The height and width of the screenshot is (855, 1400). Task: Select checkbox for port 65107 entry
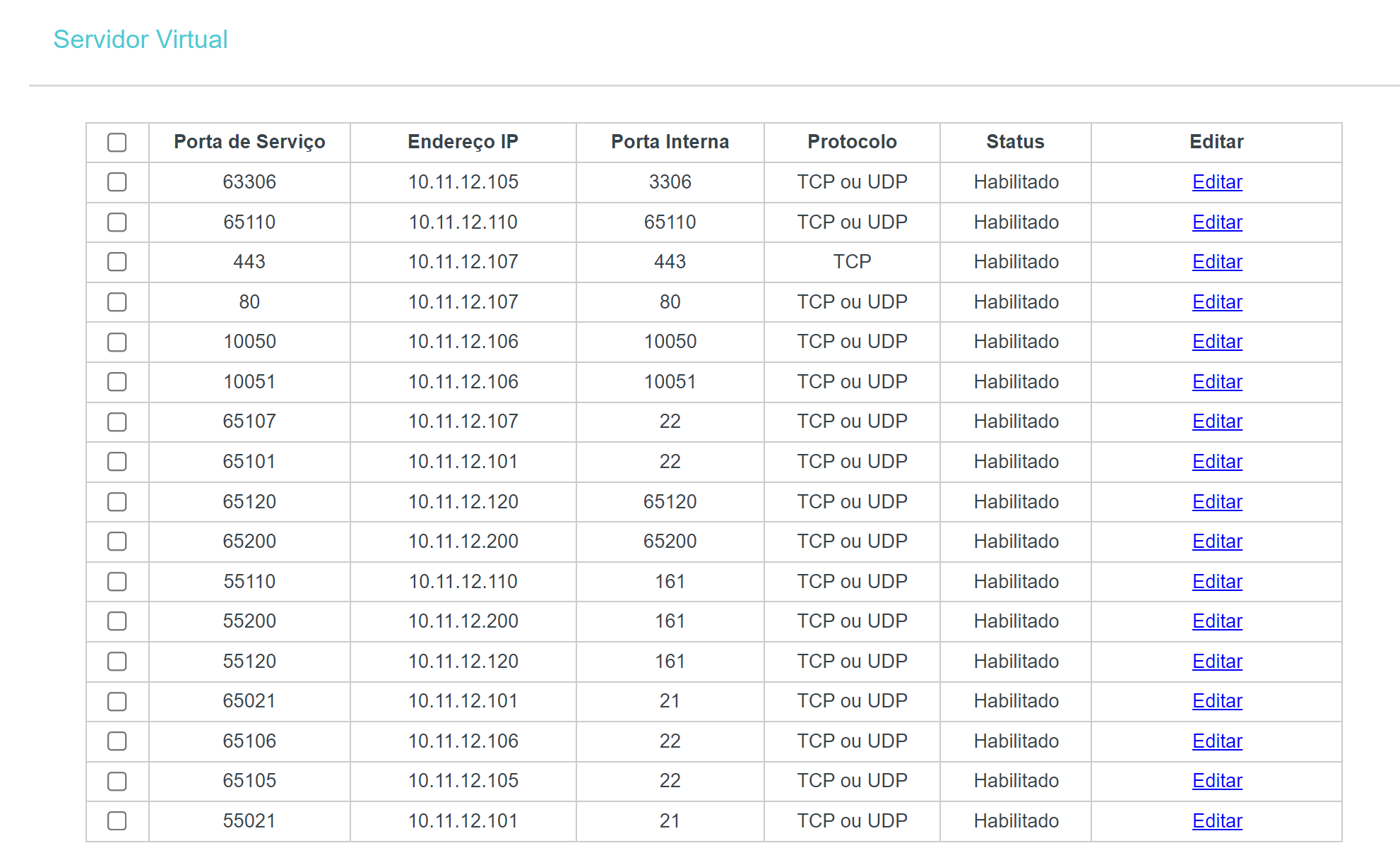(117, 421)
